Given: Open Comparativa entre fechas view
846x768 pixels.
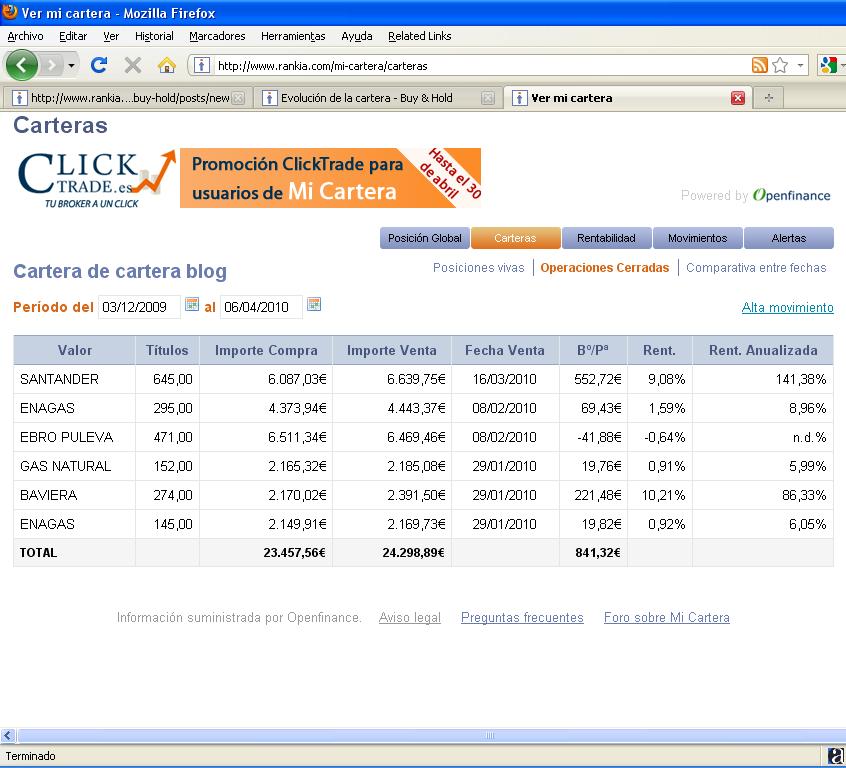Looking at the screenshot, I should [756, 268].
